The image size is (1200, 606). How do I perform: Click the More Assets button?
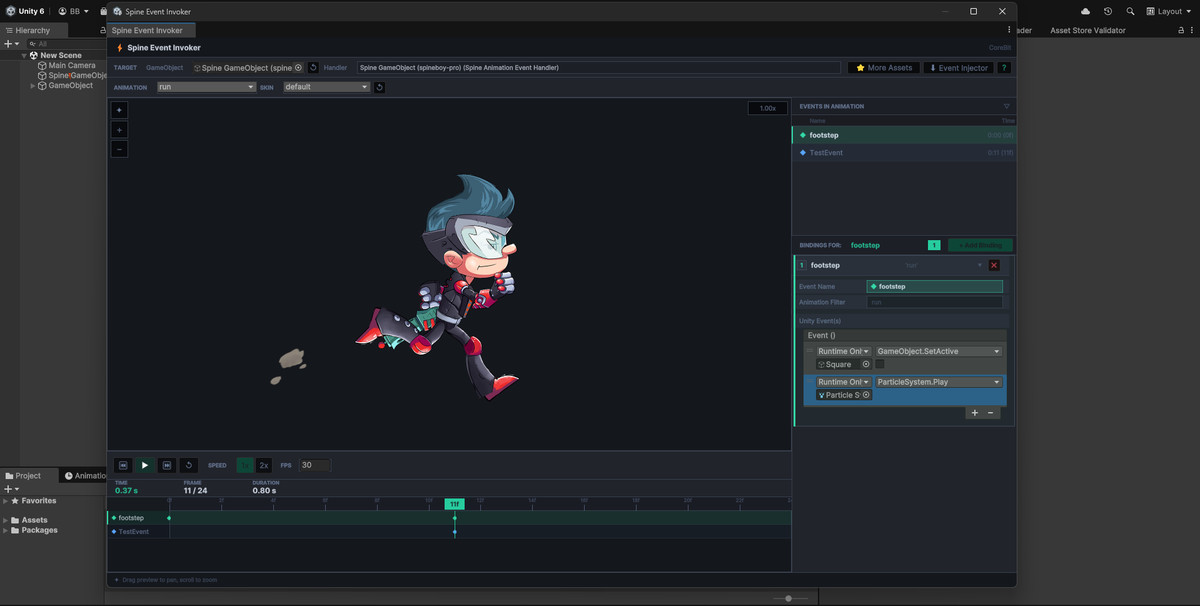884,68
